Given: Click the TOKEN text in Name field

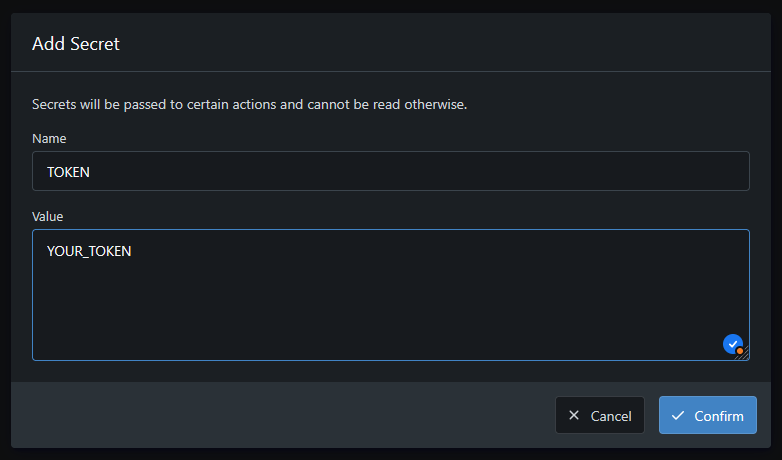Looking at the screenshot, I should click(69, 172).
